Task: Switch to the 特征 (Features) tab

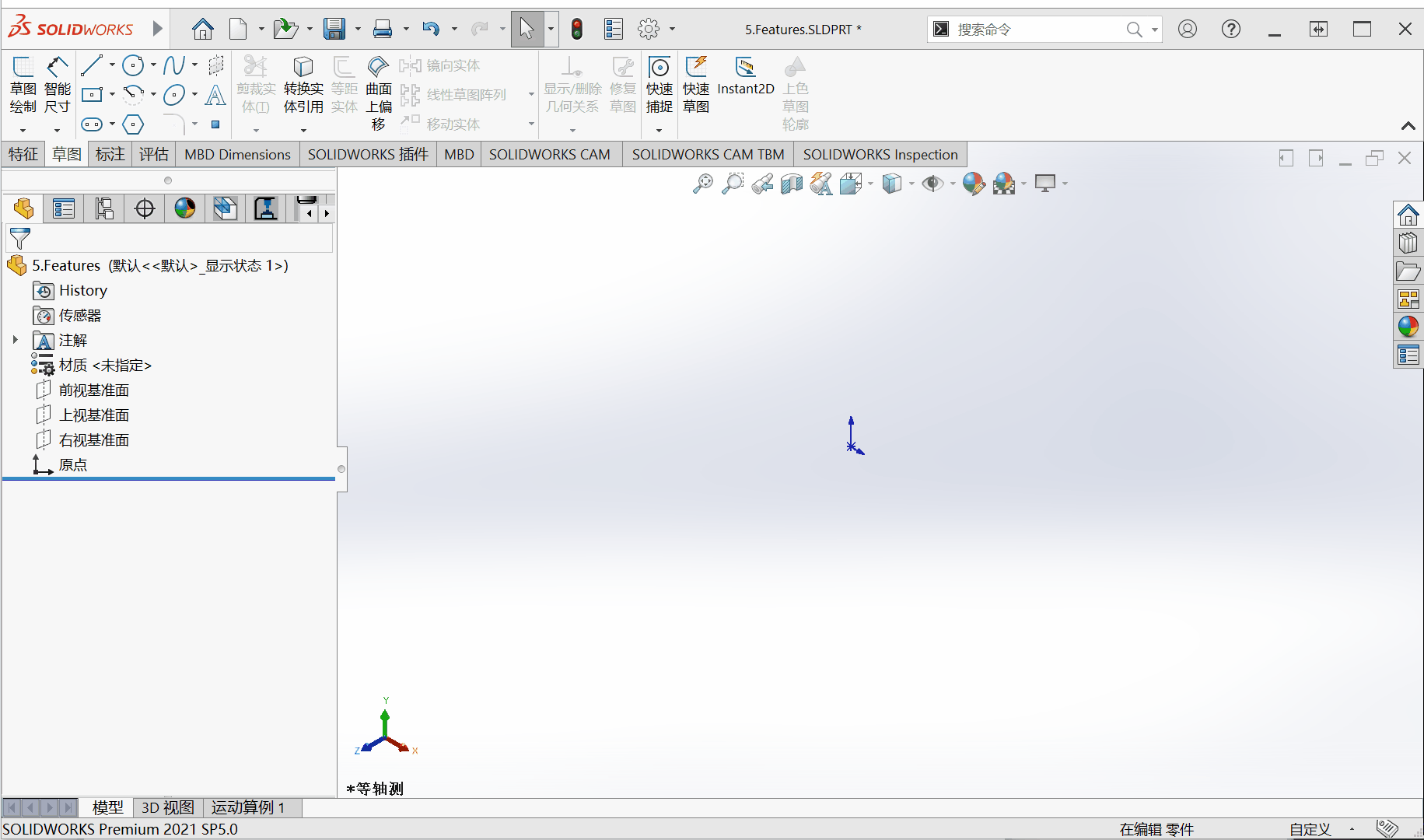Action: [x=23, y=154]
